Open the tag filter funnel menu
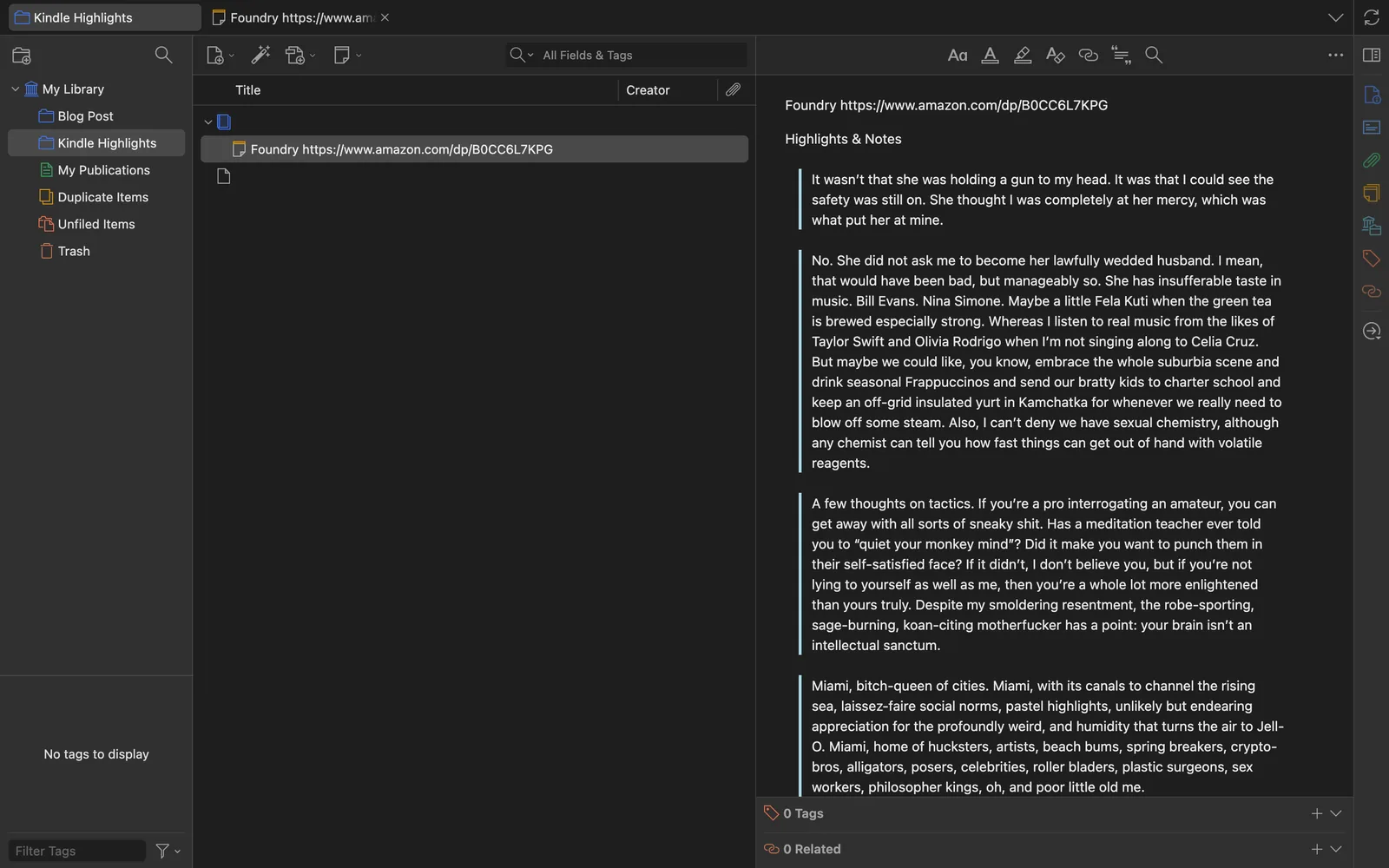Viewport: 1389px width, 868px height. 168,852
